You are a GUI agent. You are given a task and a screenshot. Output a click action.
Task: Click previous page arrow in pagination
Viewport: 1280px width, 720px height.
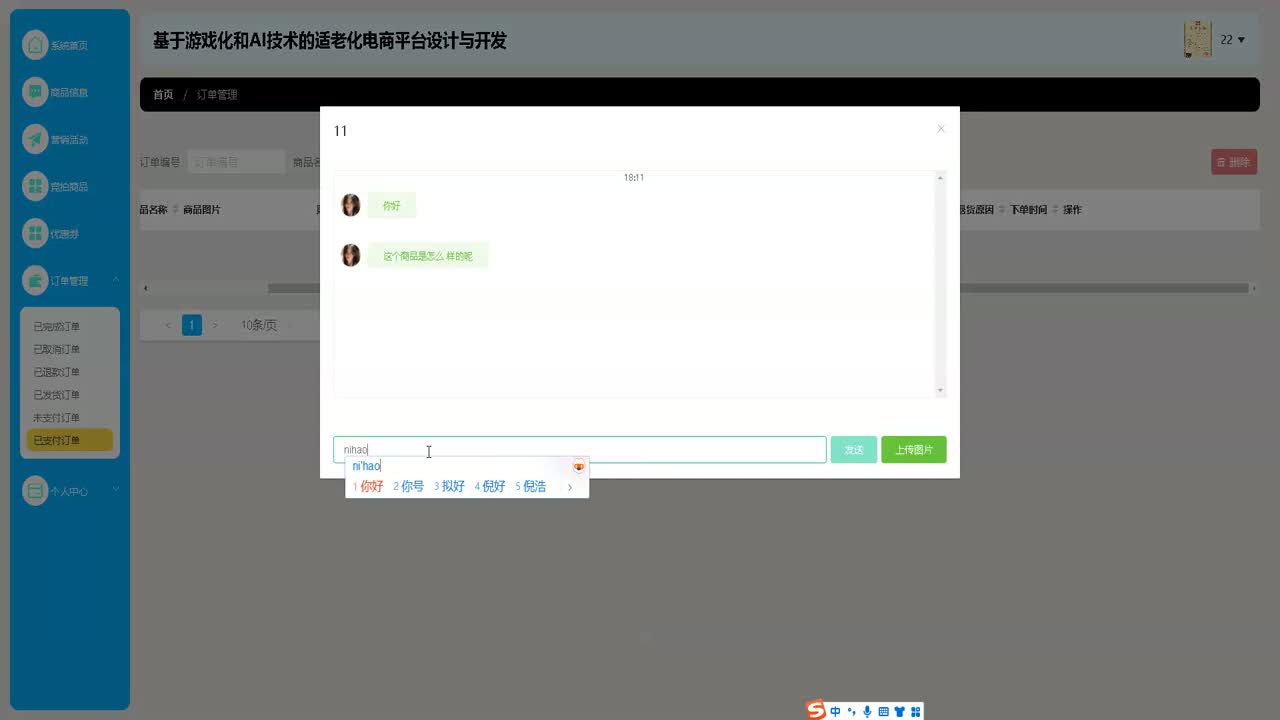(168, 325)
